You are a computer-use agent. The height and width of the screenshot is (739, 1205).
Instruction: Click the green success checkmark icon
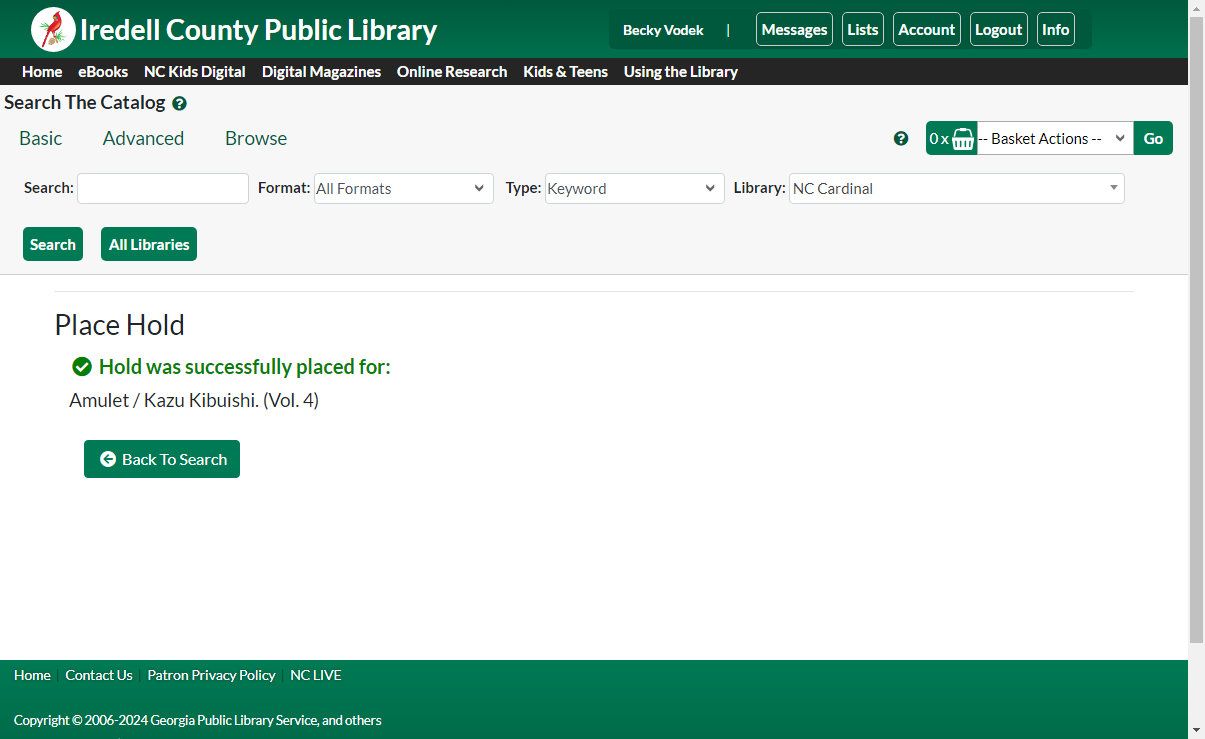coord(82,367)
